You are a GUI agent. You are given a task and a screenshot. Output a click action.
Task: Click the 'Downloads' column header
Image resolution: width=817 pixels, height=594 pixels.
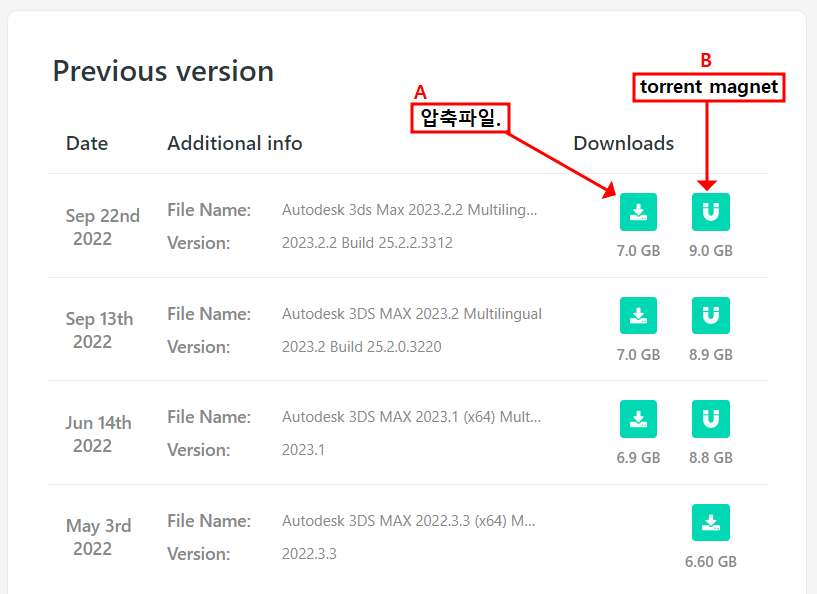624,143
